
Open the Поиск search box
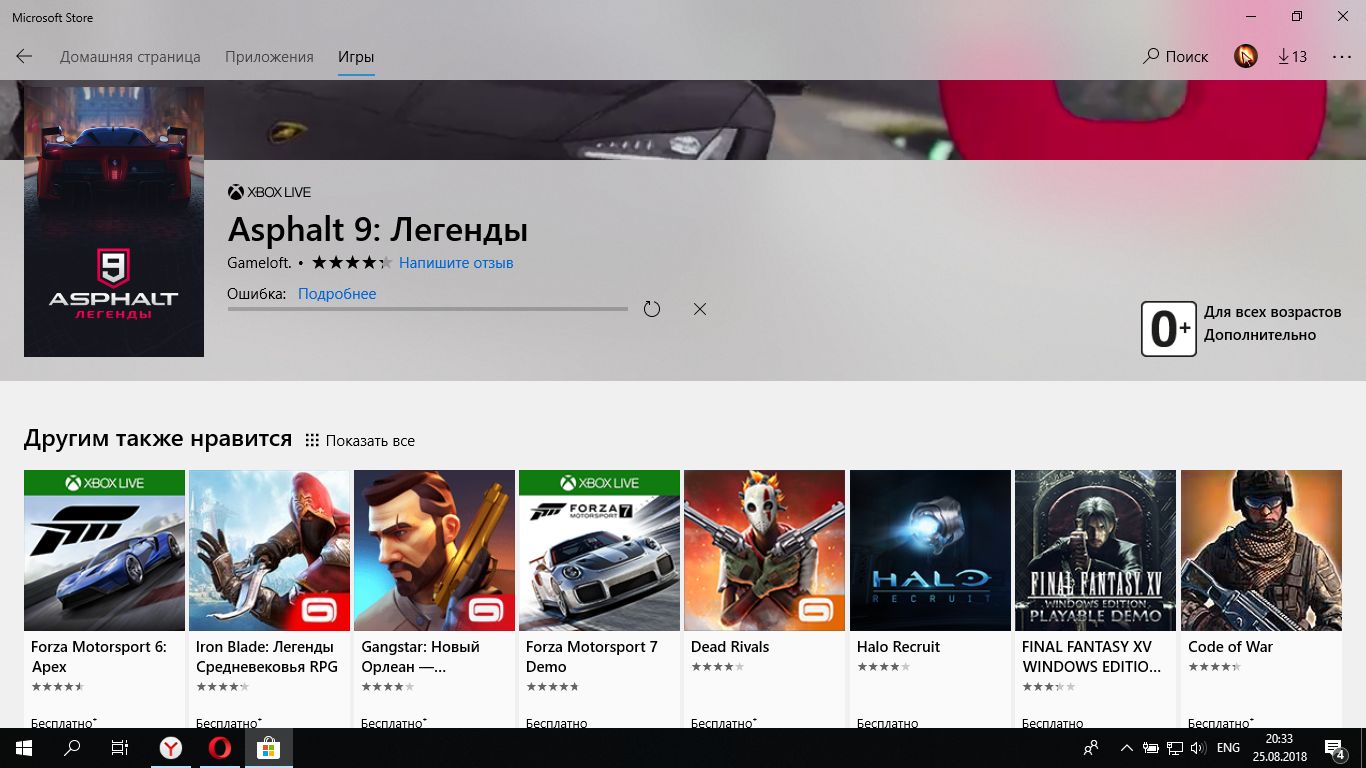(1175, 57)
